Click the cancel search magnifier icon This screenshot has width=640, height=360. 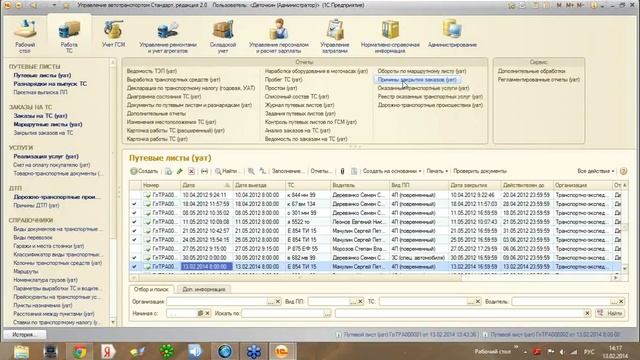251,171
